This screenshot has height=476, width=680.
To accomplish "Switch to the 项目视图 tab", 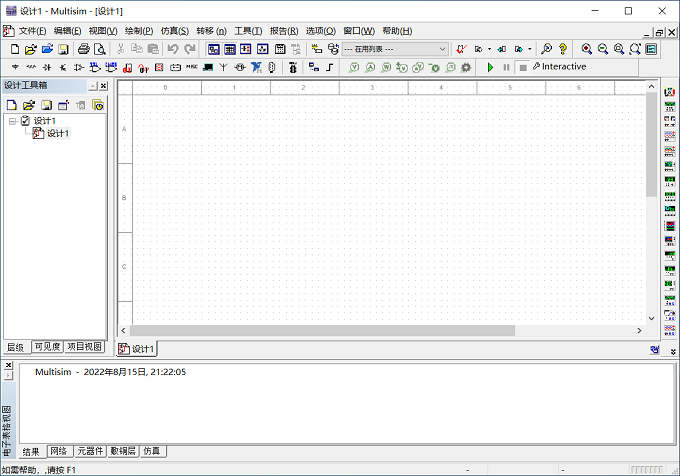I will (x=85, y=347).
